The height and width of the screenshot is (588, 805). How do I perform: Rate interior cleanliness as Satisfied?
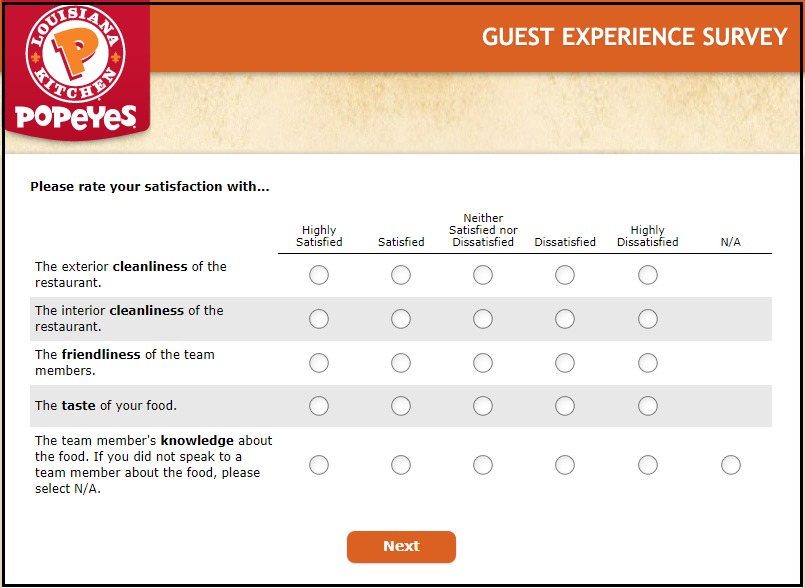pyautogui.click(x=400, y=319)
